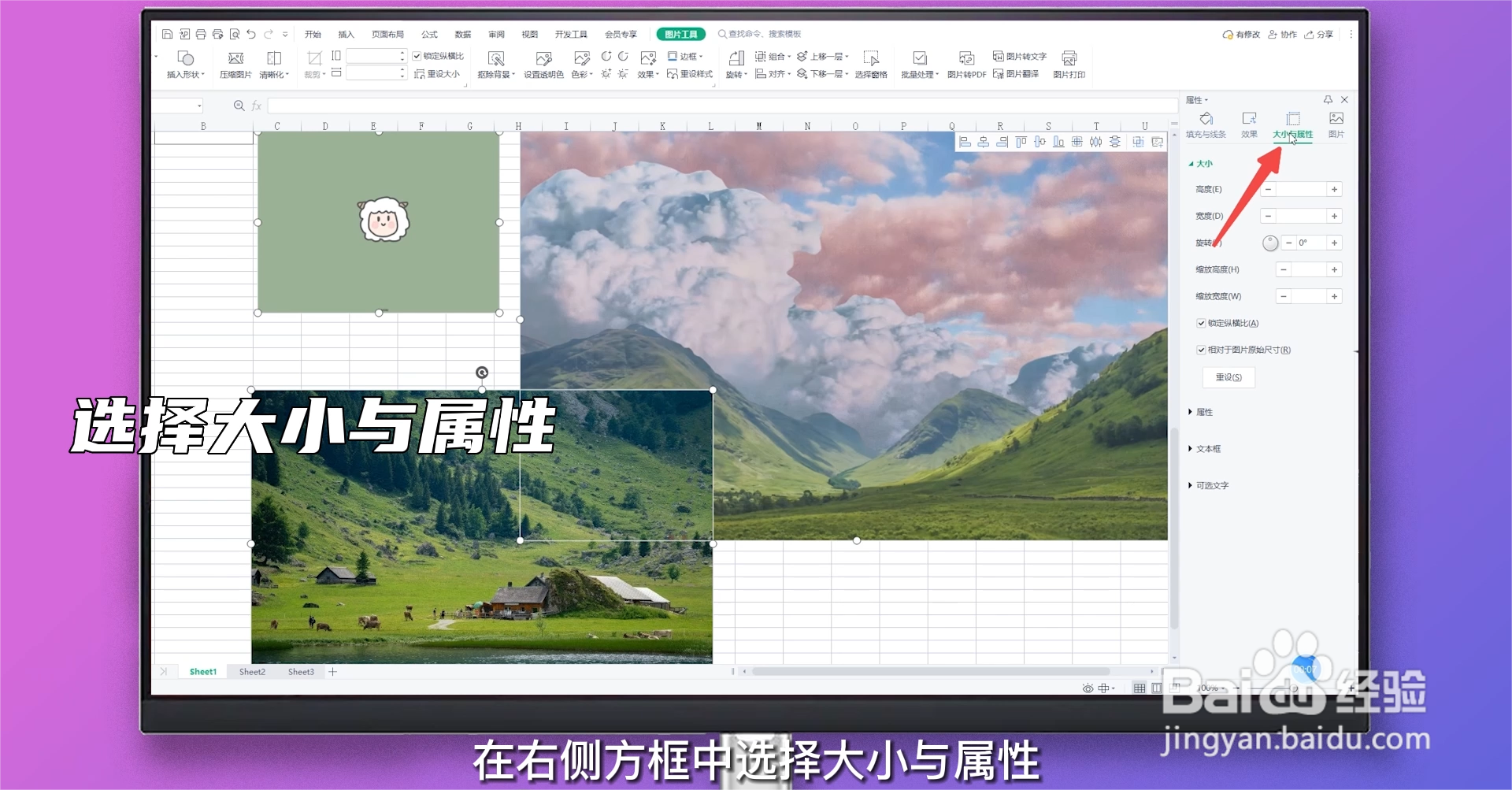Open the Insert Shape (插入形状) tool
Screen dimensions: 1512x790
click(186, 65)
